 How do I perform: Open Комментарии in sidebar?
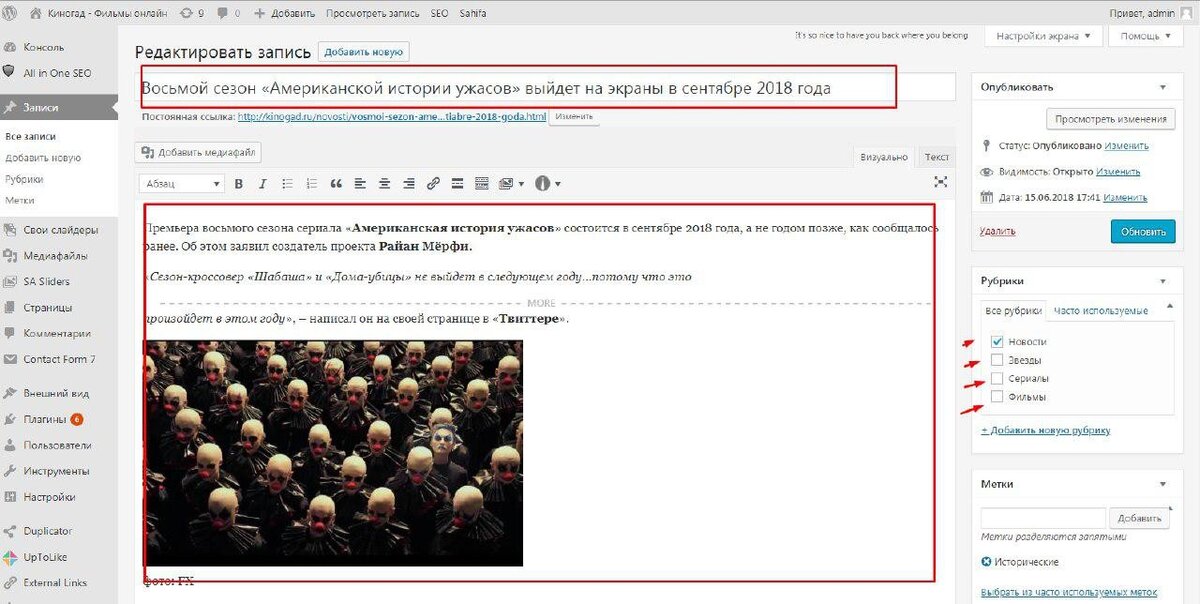[57, 334]
